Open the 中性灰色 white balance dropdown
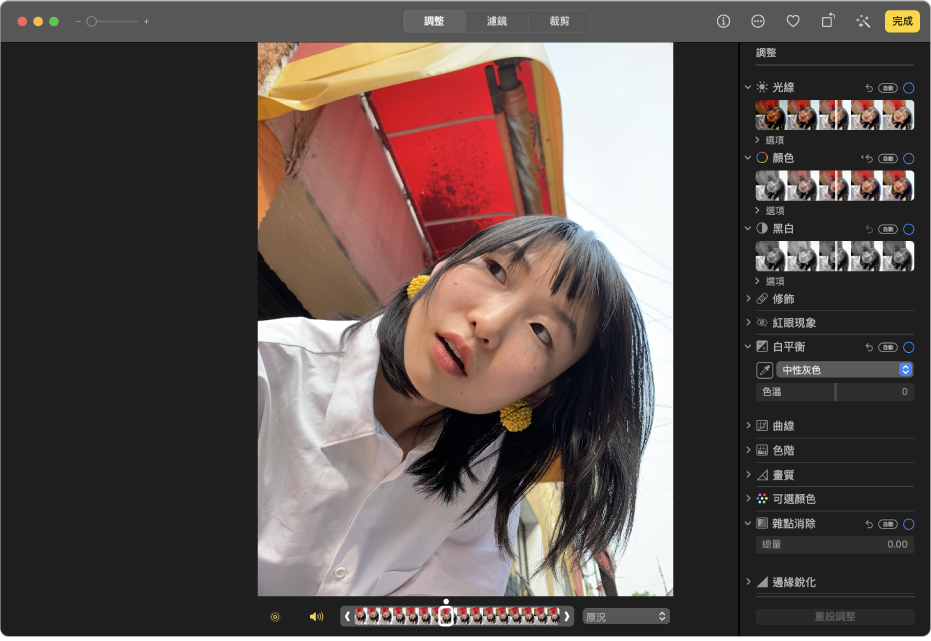The height and width of the screenshot is (641, 931). tap(844, 370)
